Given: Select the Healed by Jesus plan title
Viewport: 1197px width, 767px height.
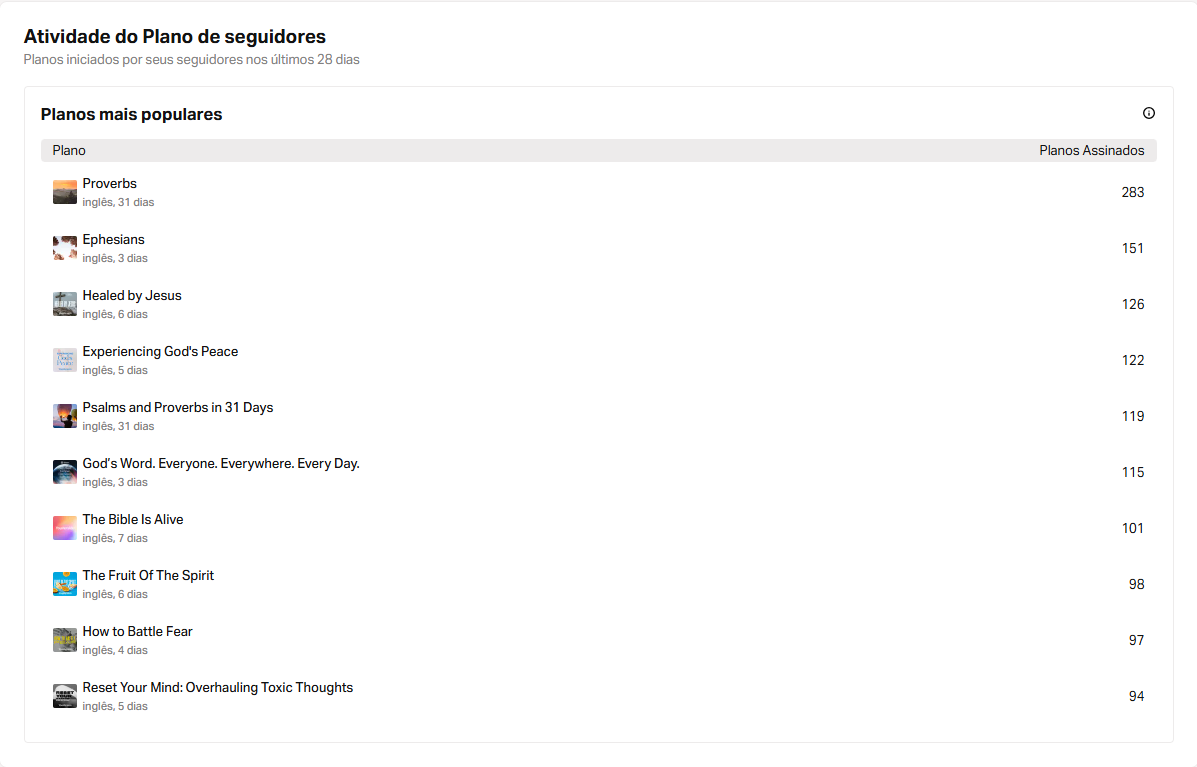Looking at the screenshot, I should pos(132,295).
